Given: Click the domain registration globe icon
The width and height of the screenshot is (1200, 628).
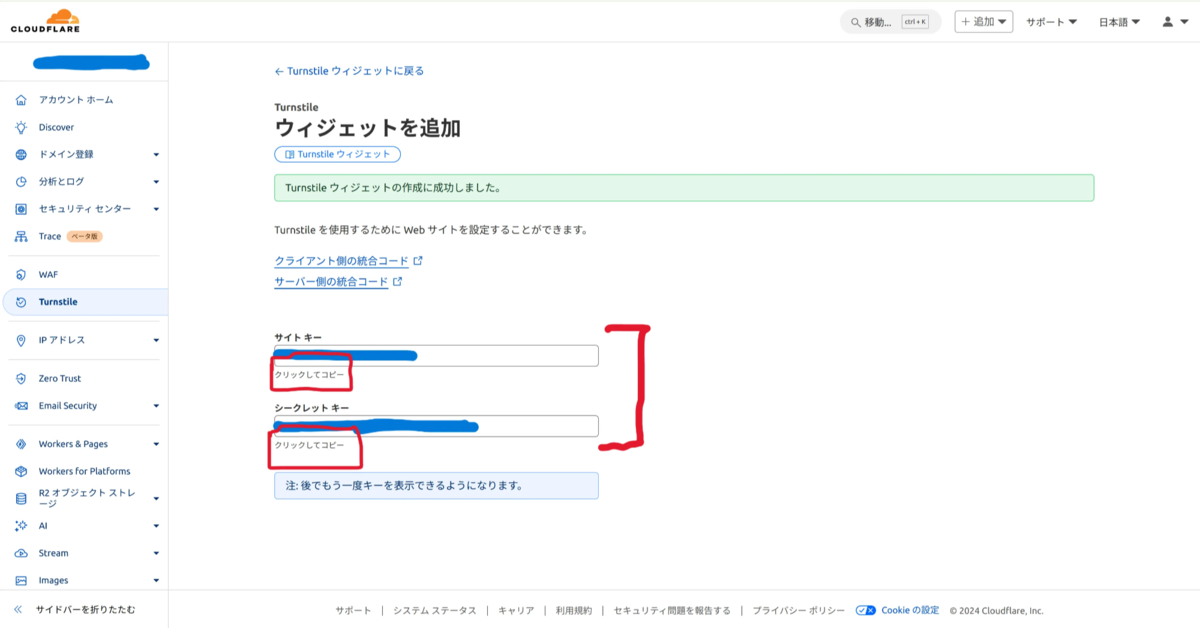Looking at the screenshot, I should click(21, 155).
